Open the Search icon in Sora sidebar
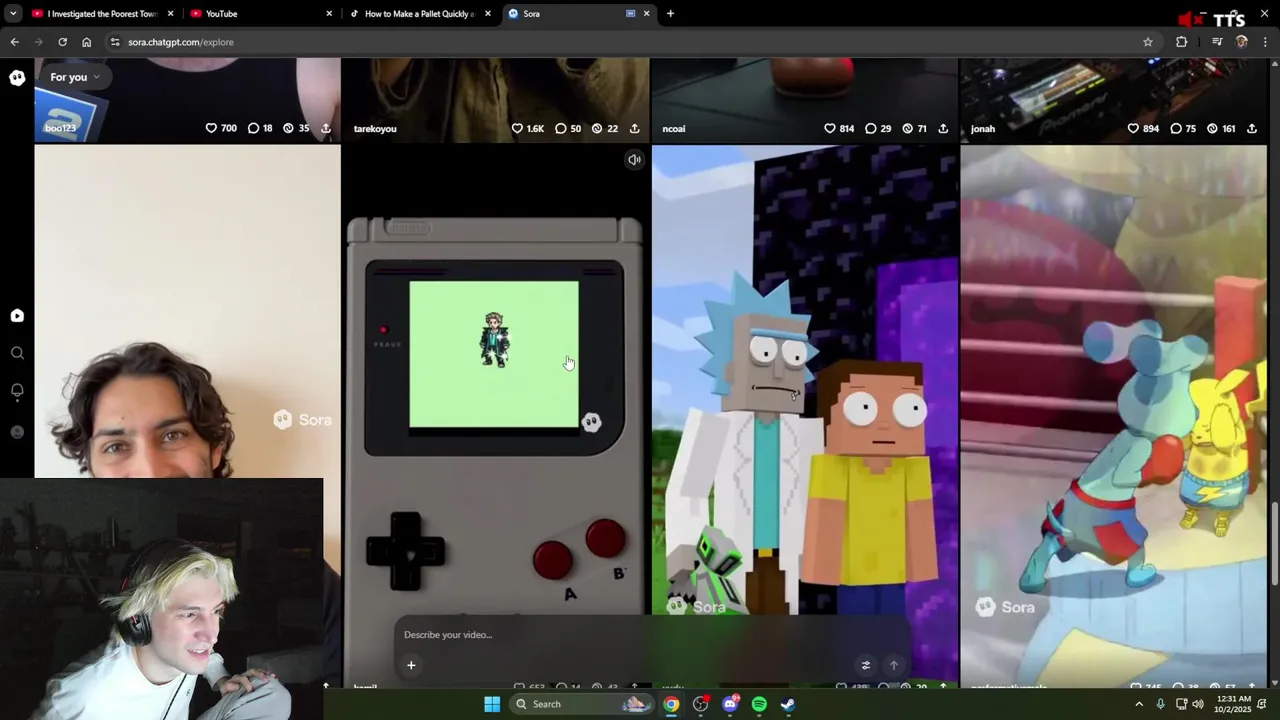This screenshot has width=1280, height=720. coord(17,353)
